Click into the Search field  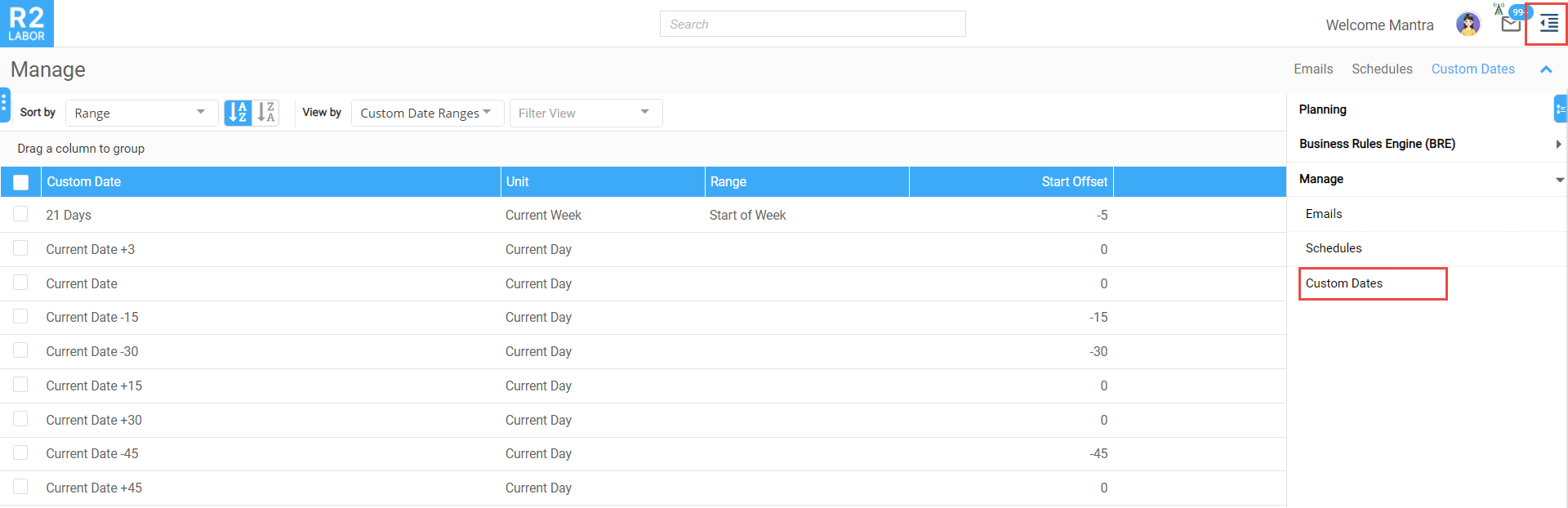click(x=812, y=25)
